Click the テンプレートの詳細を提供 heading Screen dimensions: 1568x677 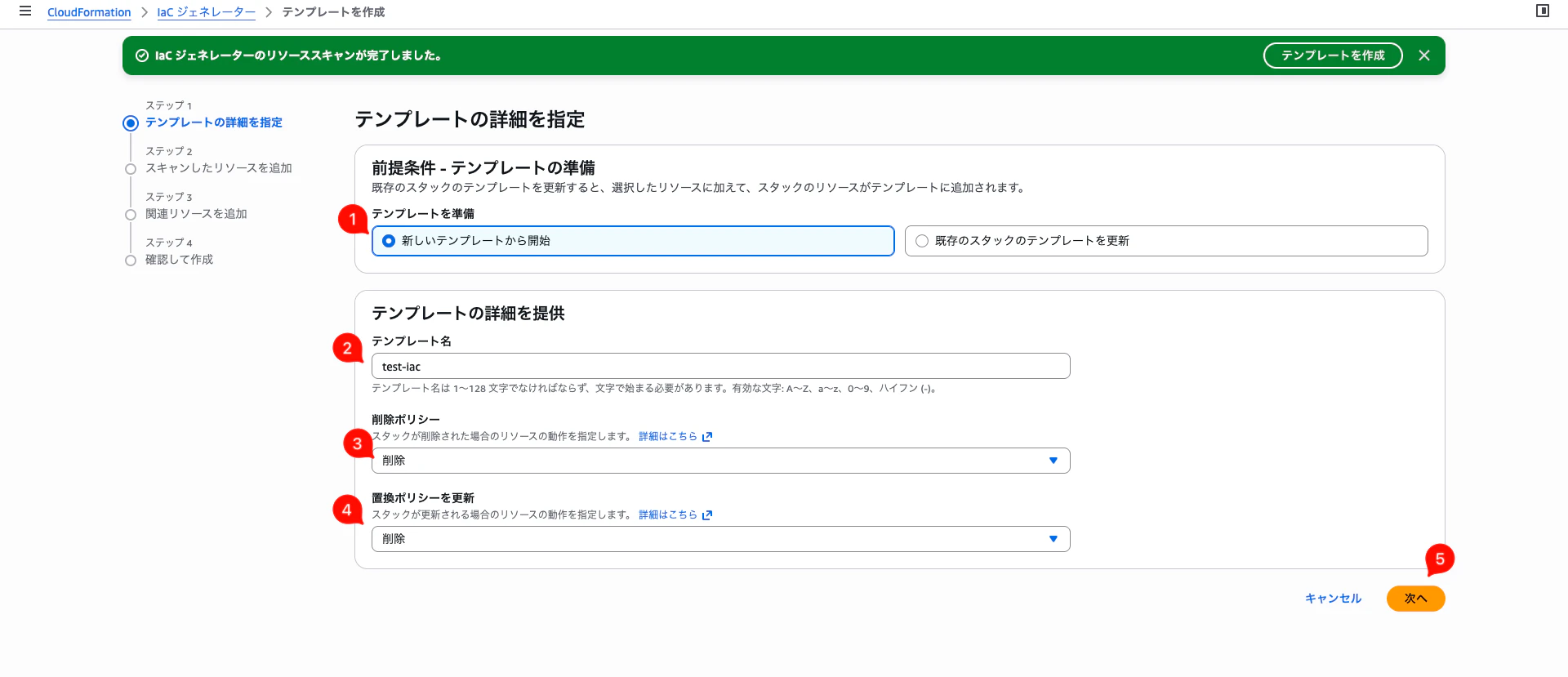[468, 313]
